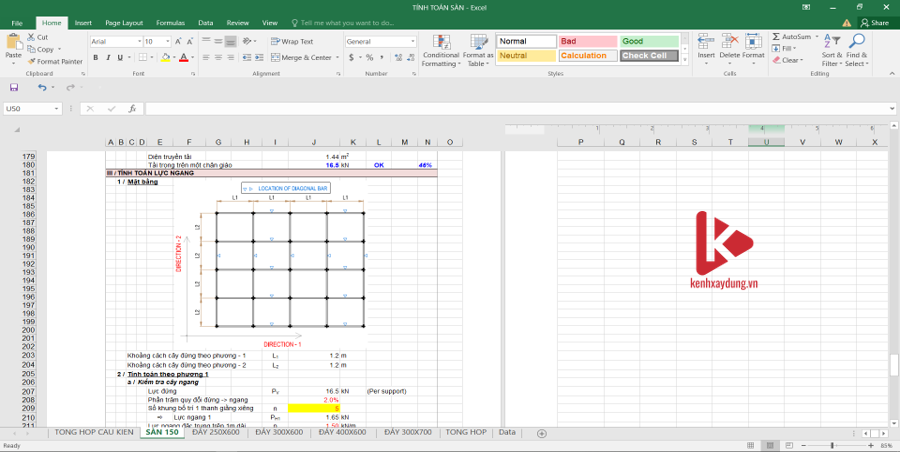This screenshot has width=900, height=452.
Task: Open the Name Box dropdown arrow
Action: click(x=57, y=109)
